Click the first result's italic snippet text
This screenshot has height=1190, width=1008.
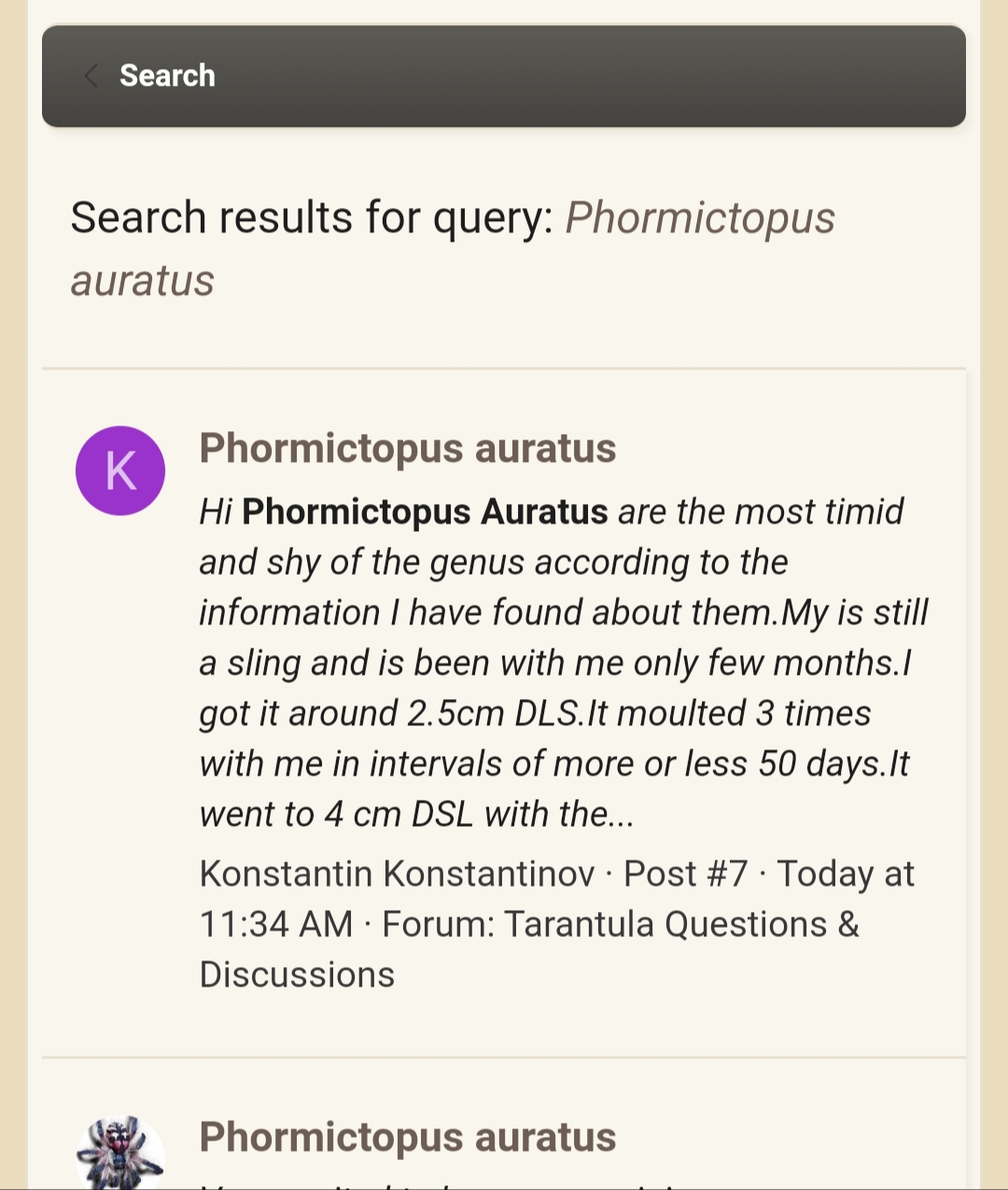[x=564, y=663]
